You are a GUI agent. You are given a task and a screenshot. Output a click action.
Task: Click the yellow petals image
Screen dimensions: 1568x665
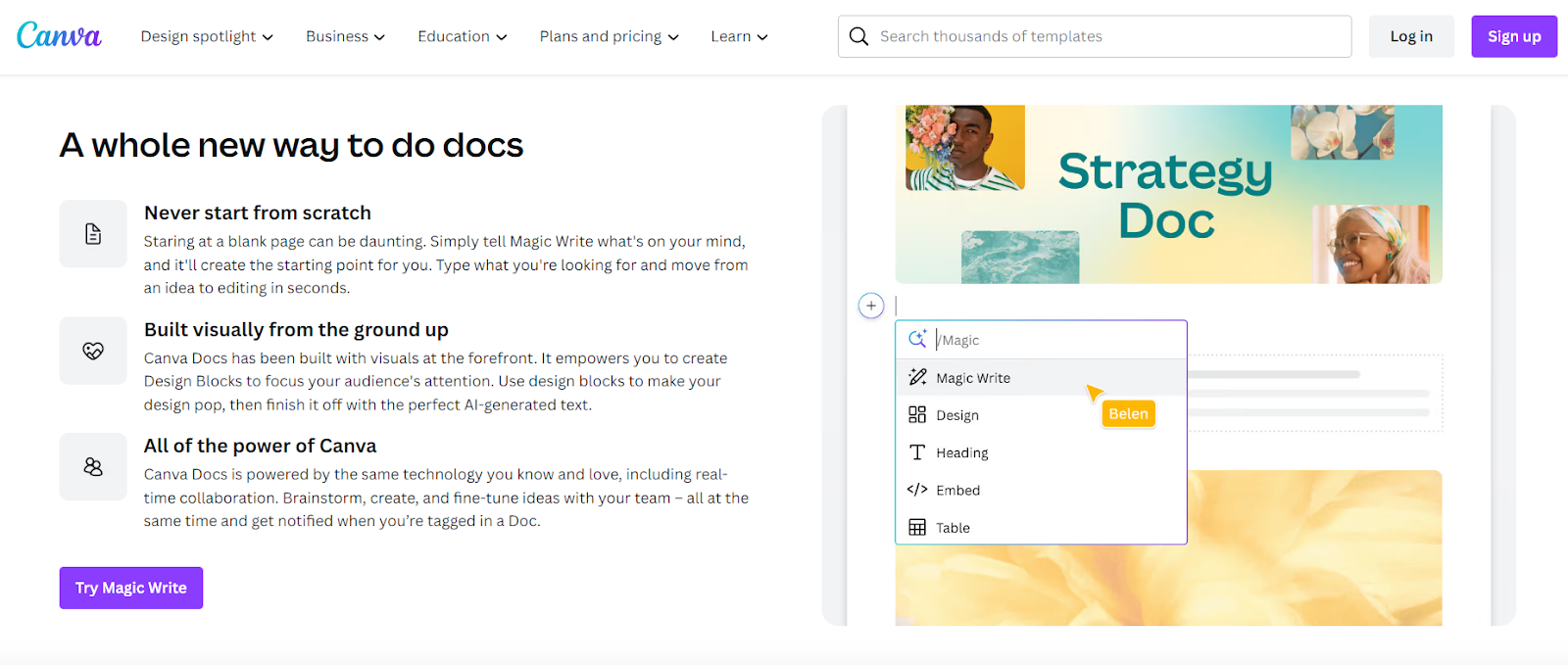pyautogui.click(x=1168, y=547)
